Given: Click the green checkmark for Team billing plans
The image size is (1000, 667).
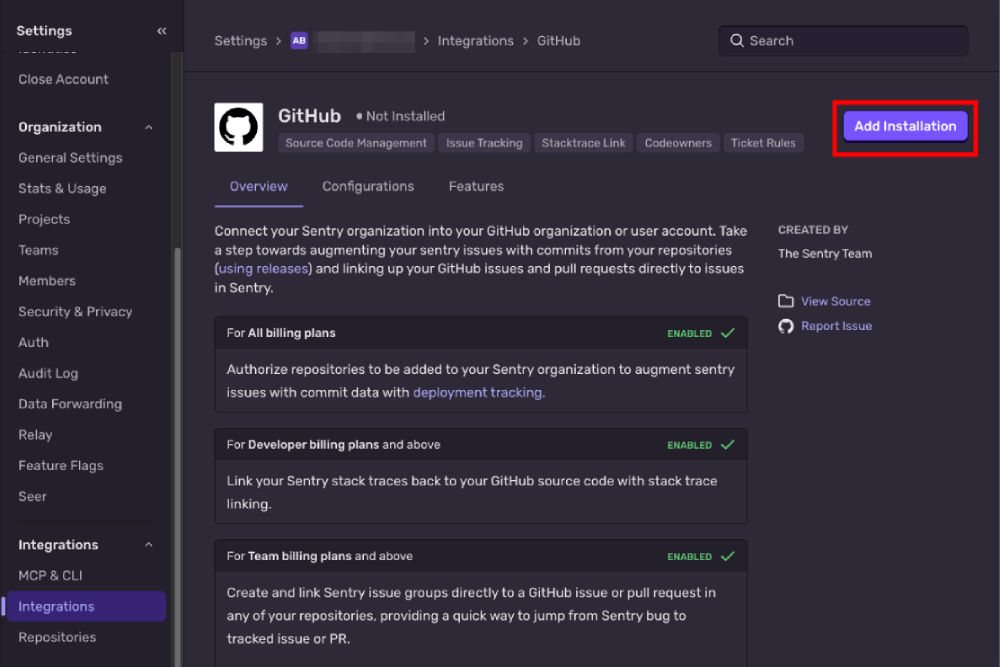Looking at the screenshot, I should point(728,556).
